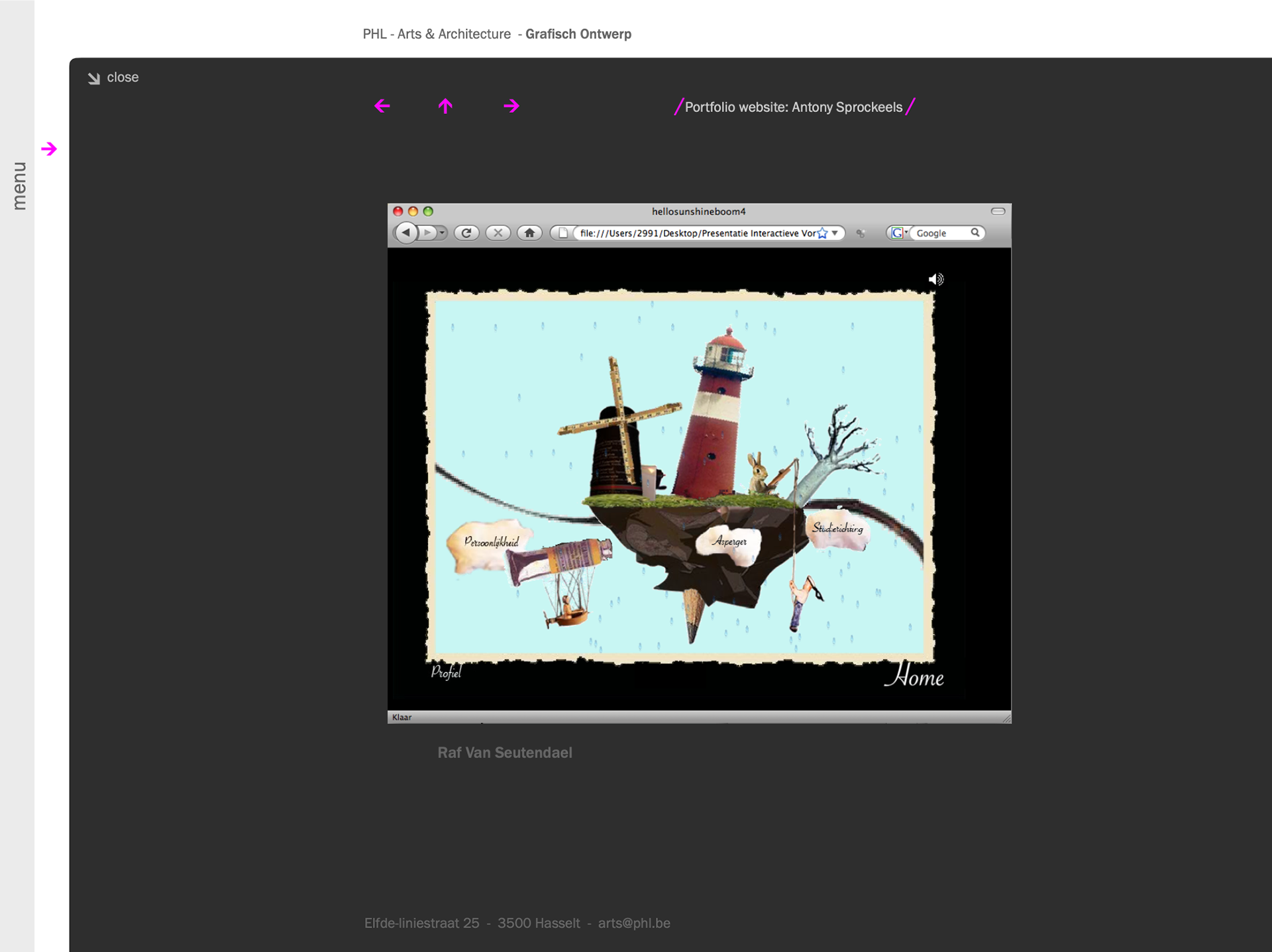Click the arts@phl.be email link
This screenshot has height=952, width=1272.
point(634,923)
